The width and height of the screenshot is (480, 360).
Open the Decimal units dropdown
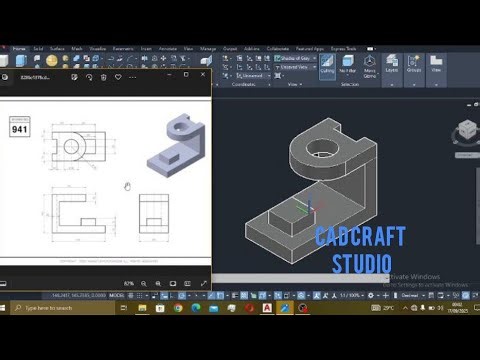412,295
